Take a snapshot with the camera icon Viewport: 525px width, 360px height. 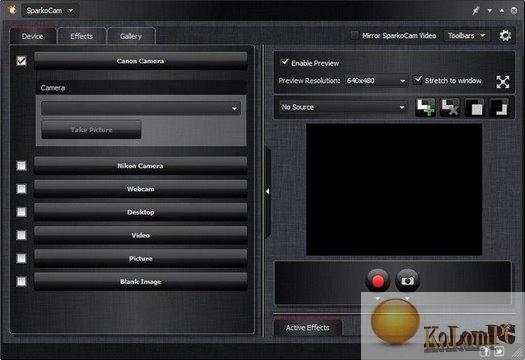coord(407,280)
